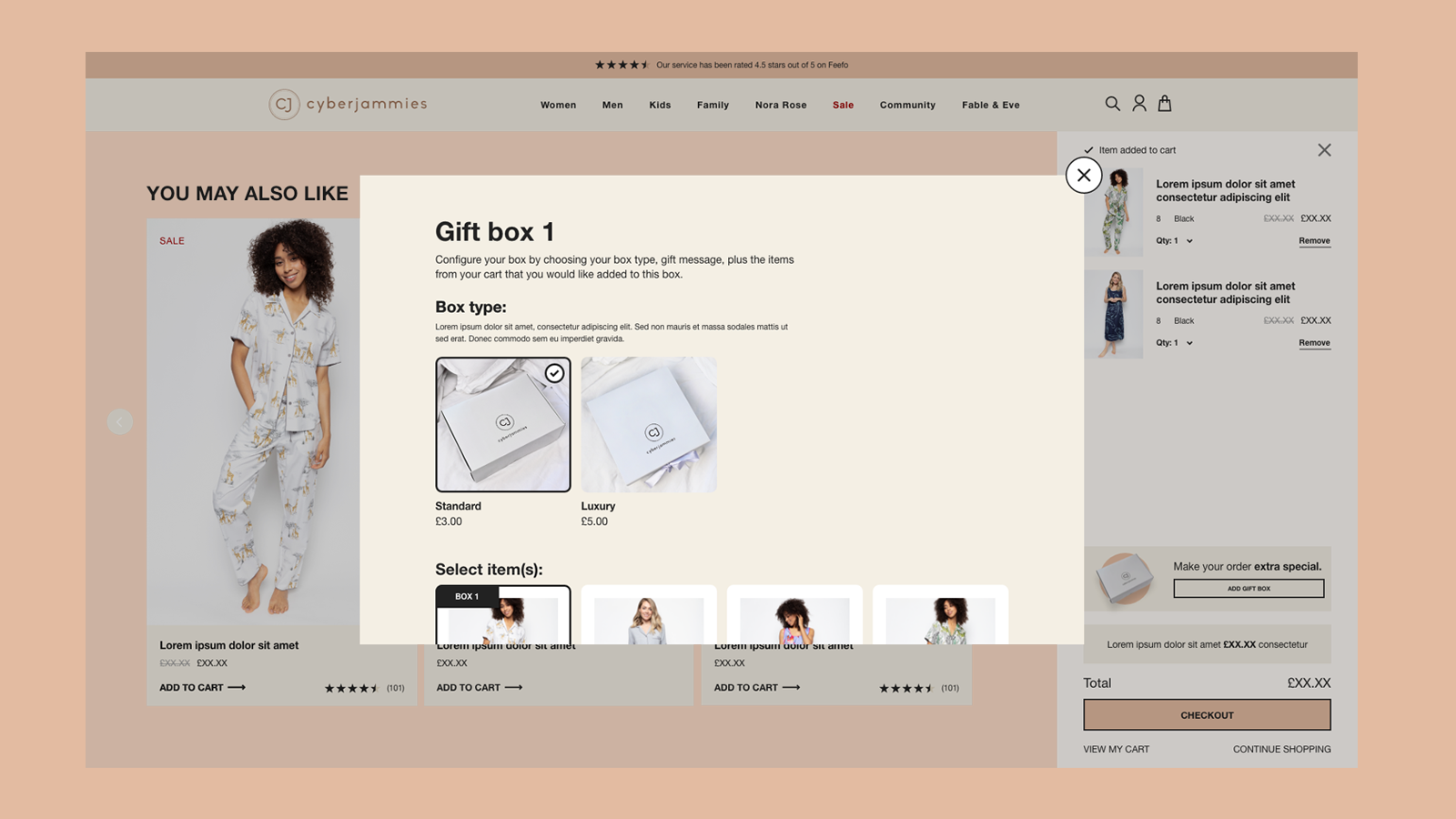Remove the first item from the cart

click(1314, 240)
